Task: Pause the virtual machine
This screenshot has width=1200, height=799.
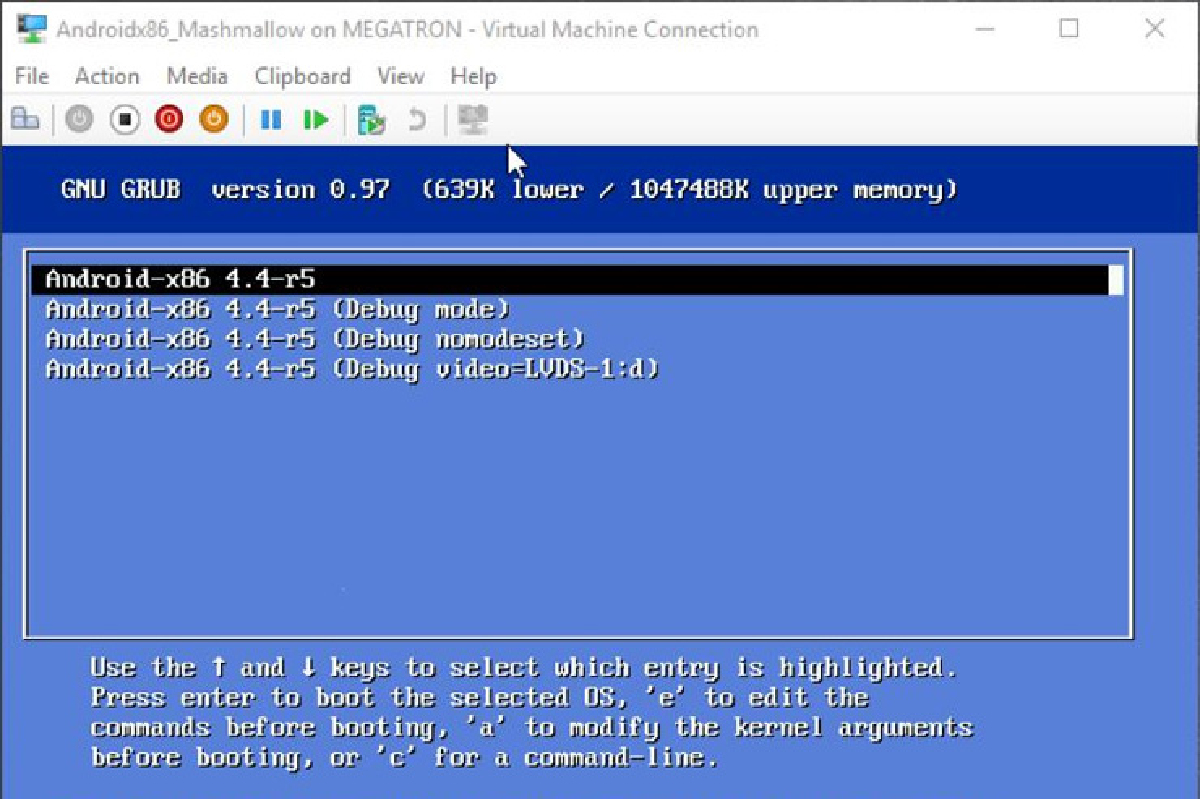Action: click(x=270, y=120)
